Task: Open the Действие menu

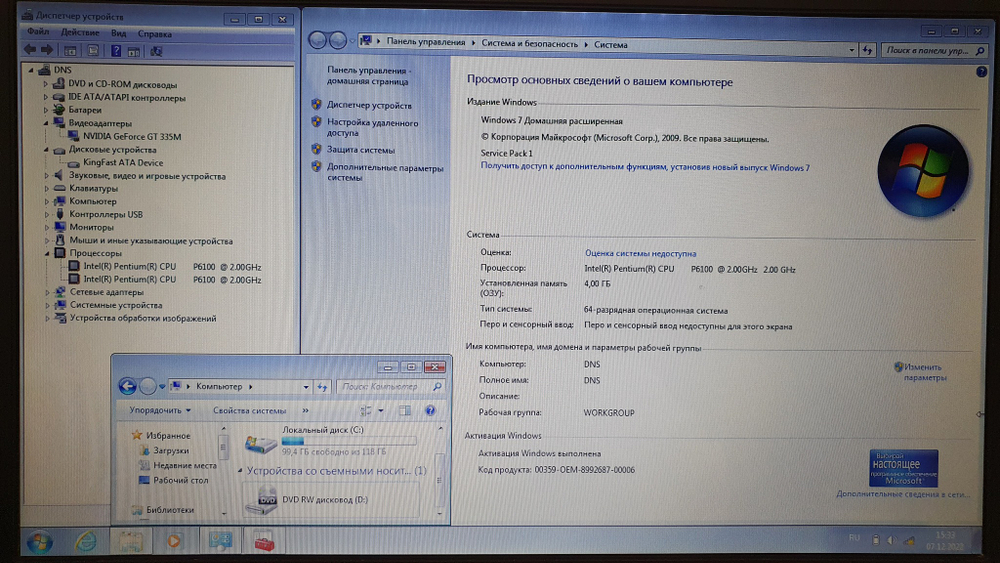Action: (x=80, y=33)
